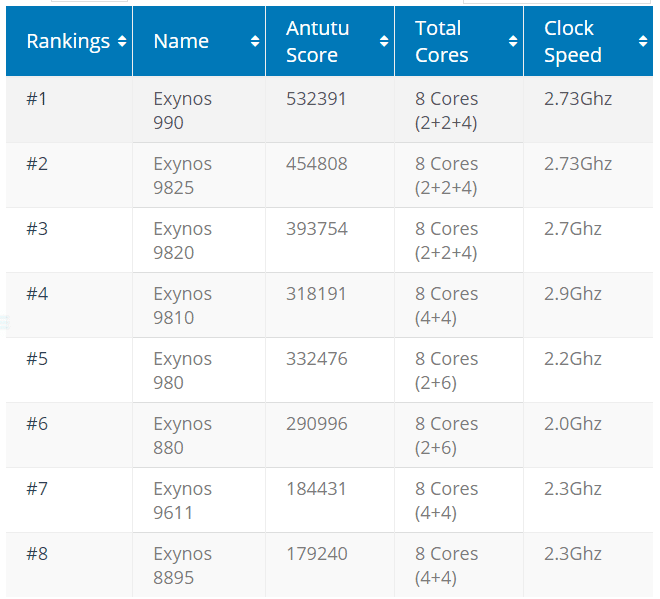Sort by Clock Speed arrows icon
The image size is (660, 599).
pos(643,41)
